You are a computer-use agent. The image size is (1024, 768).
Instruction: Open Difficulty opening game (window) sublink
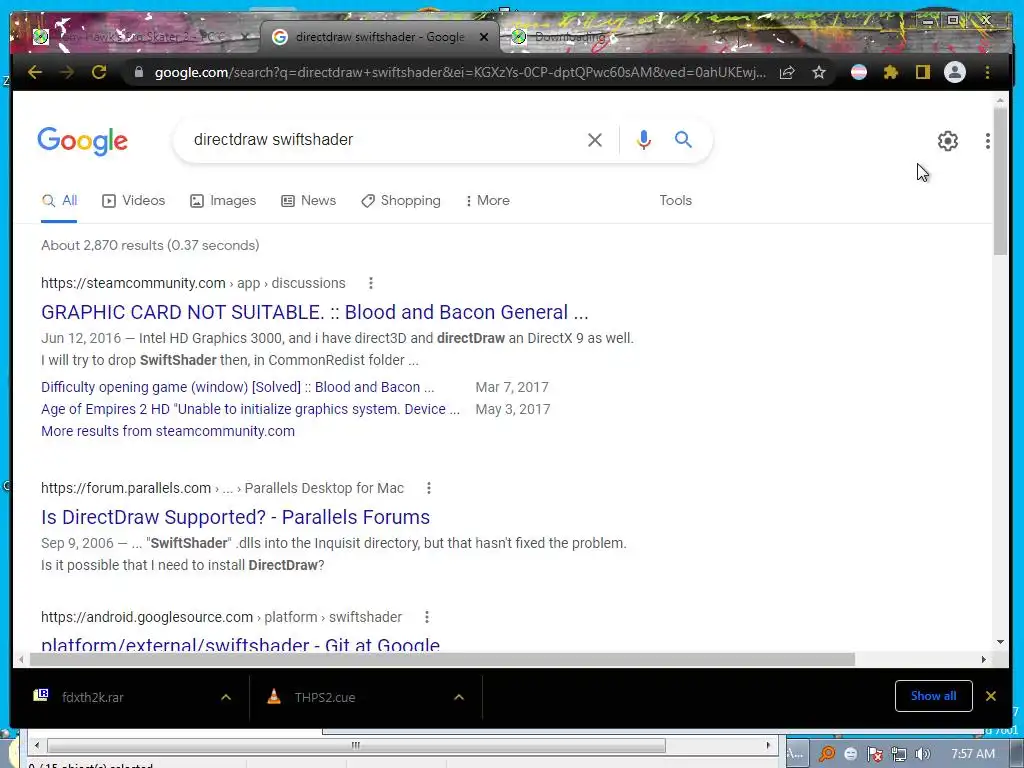point(238,387)
